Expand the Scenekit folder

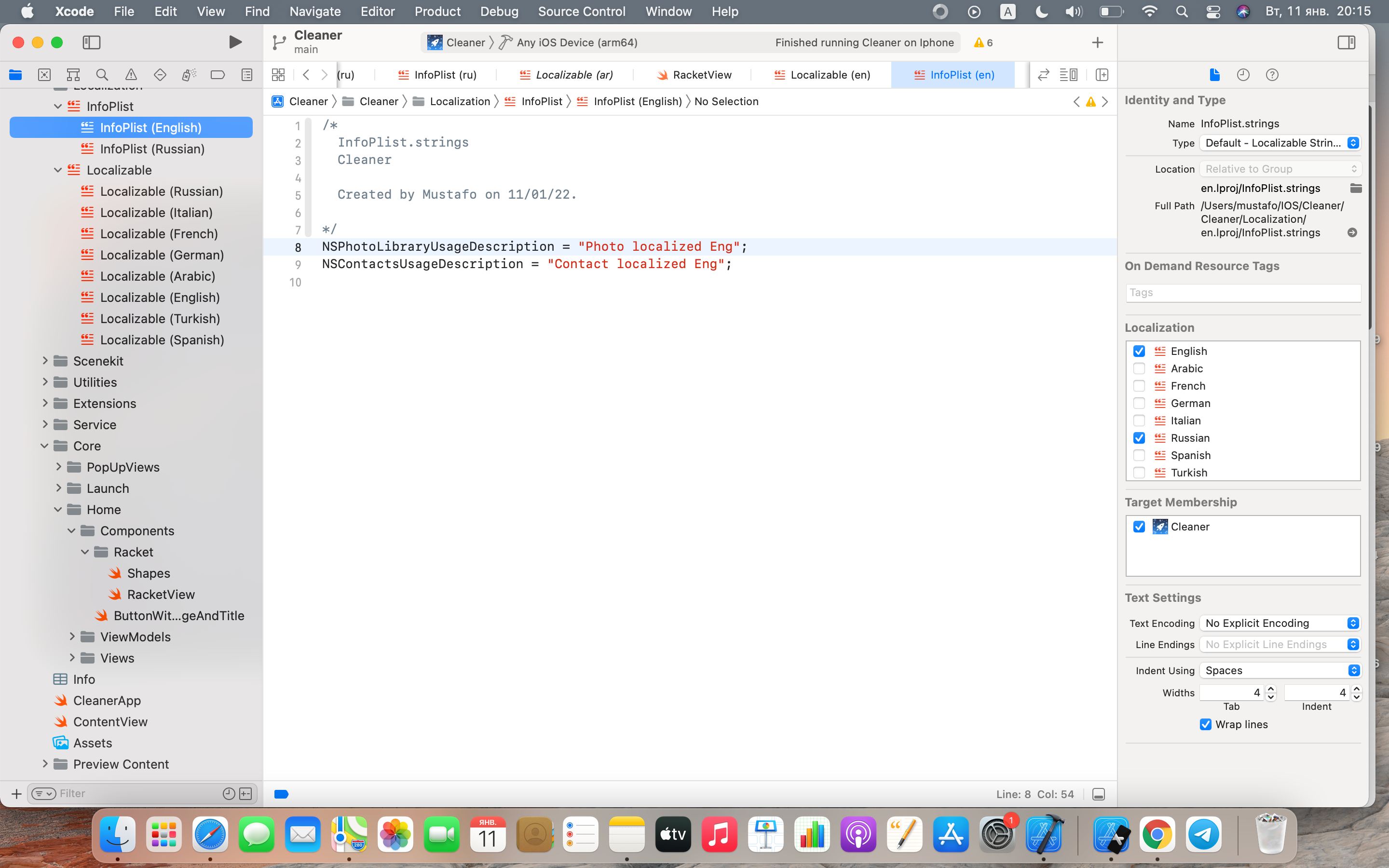(45, 361)
